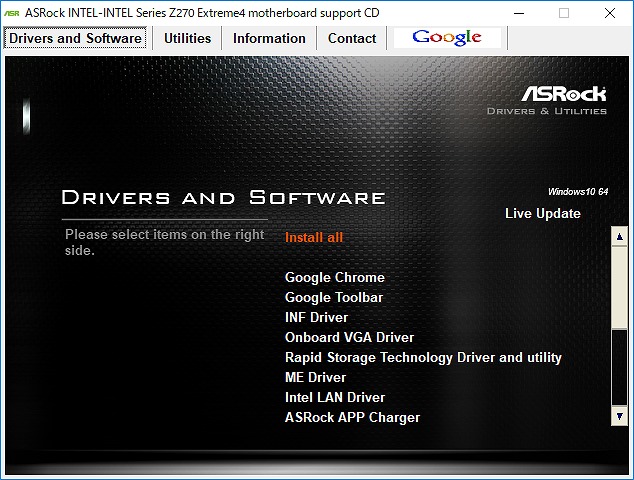Click the ASRock icon in title bar
Viewport: 634px width, 480px height.
(x=12, y=13)
